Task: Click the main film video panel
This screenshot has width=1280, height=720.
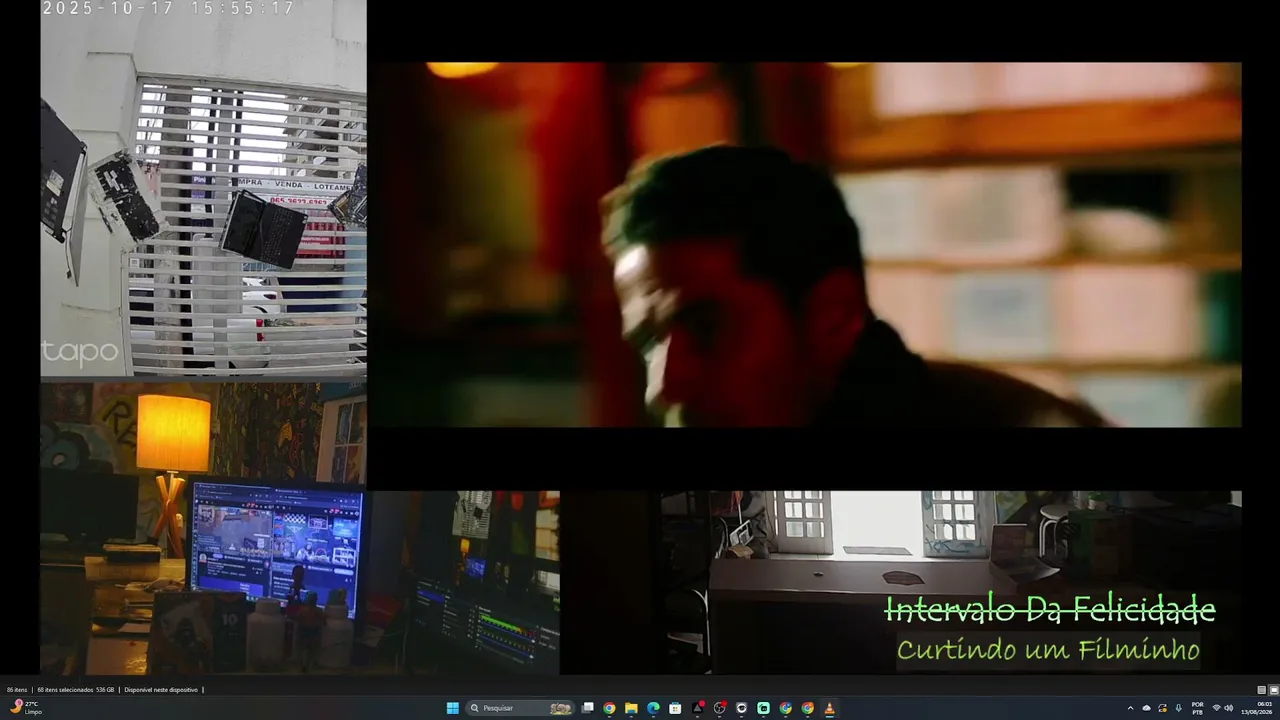Action: point(805,245)
